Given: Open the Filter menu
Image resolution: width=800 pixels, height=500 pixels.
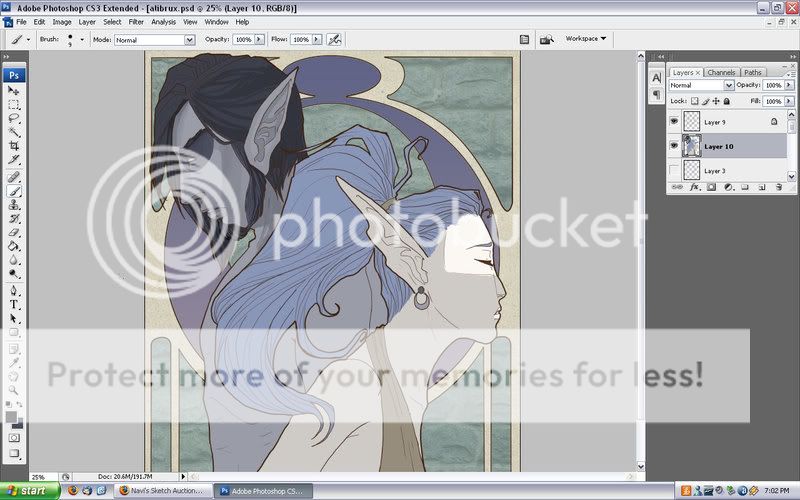Looking at the screenshot, I should (x=136, y=21).
